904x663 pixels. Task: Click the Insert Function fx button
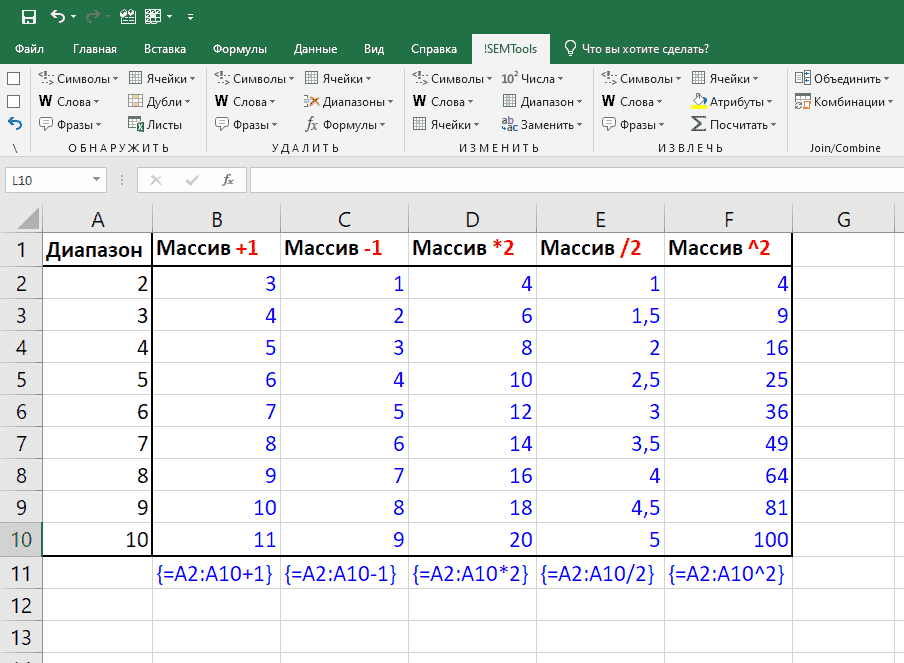(228, 180)
